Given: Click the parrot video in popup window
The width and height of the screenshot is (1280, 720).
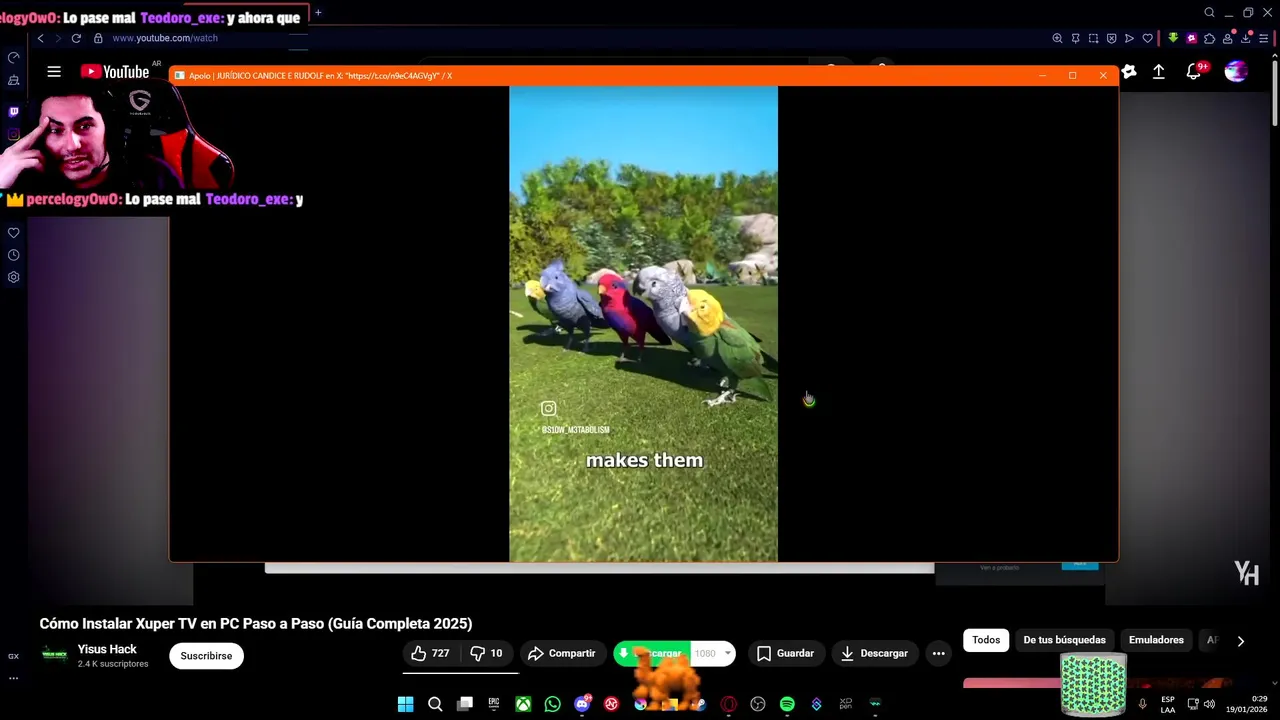Looking at the screenshot, I should 643,324.
